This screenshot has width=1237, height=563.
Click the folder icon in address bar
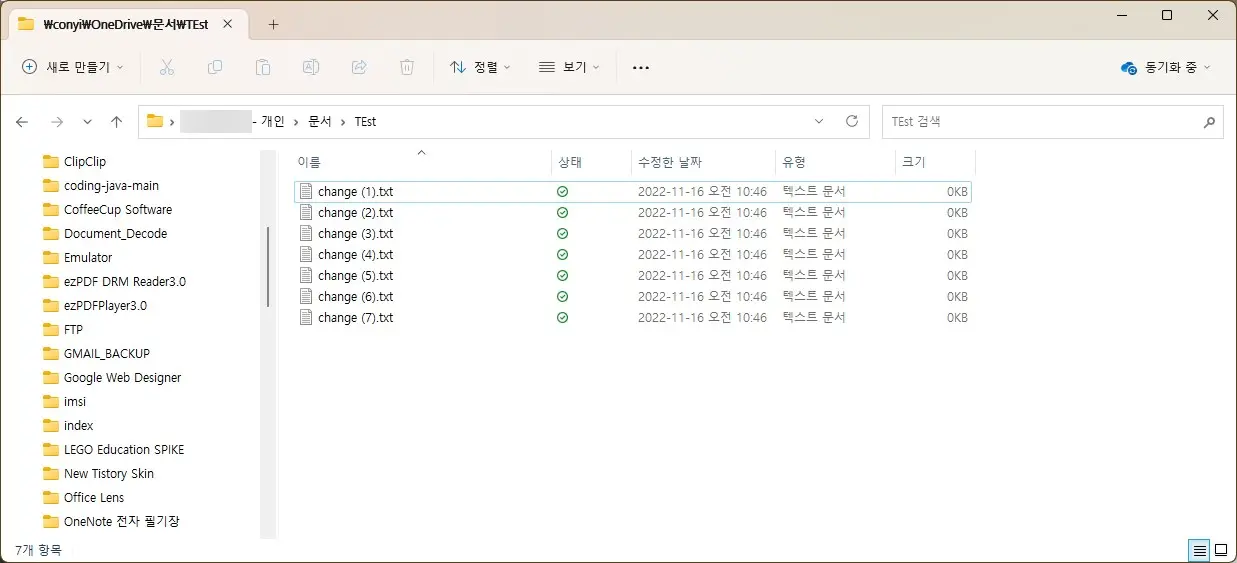[x=155, y=121]
